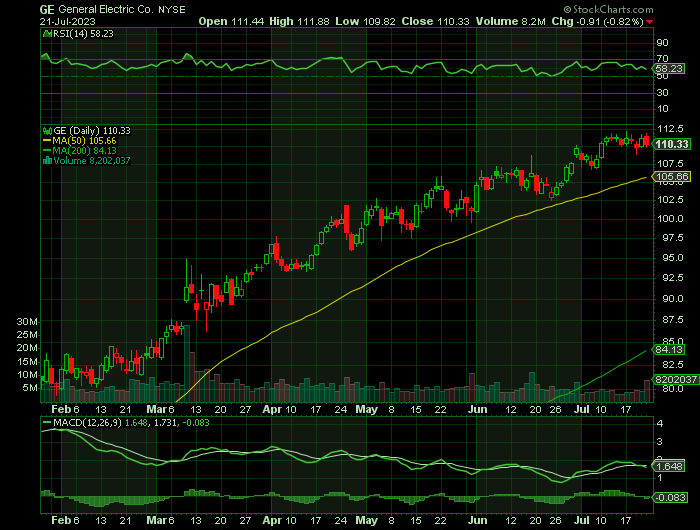Viewport: 700px width, 530px height.
Task: Click the 84.13 MA(200) axis tag
Action: click(x=669, y=350)
